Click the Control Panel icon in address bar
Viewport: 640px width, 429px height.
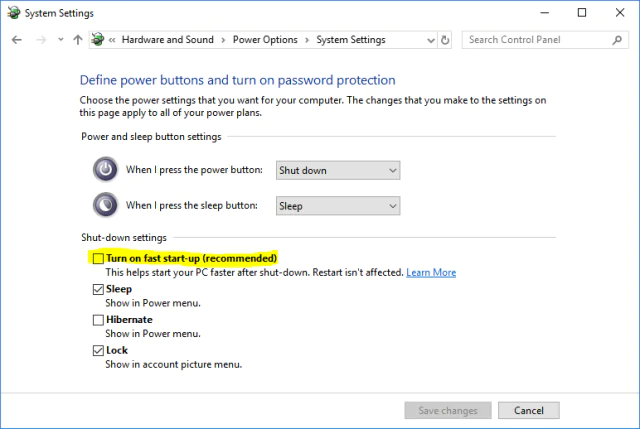(x=97, y=40)
